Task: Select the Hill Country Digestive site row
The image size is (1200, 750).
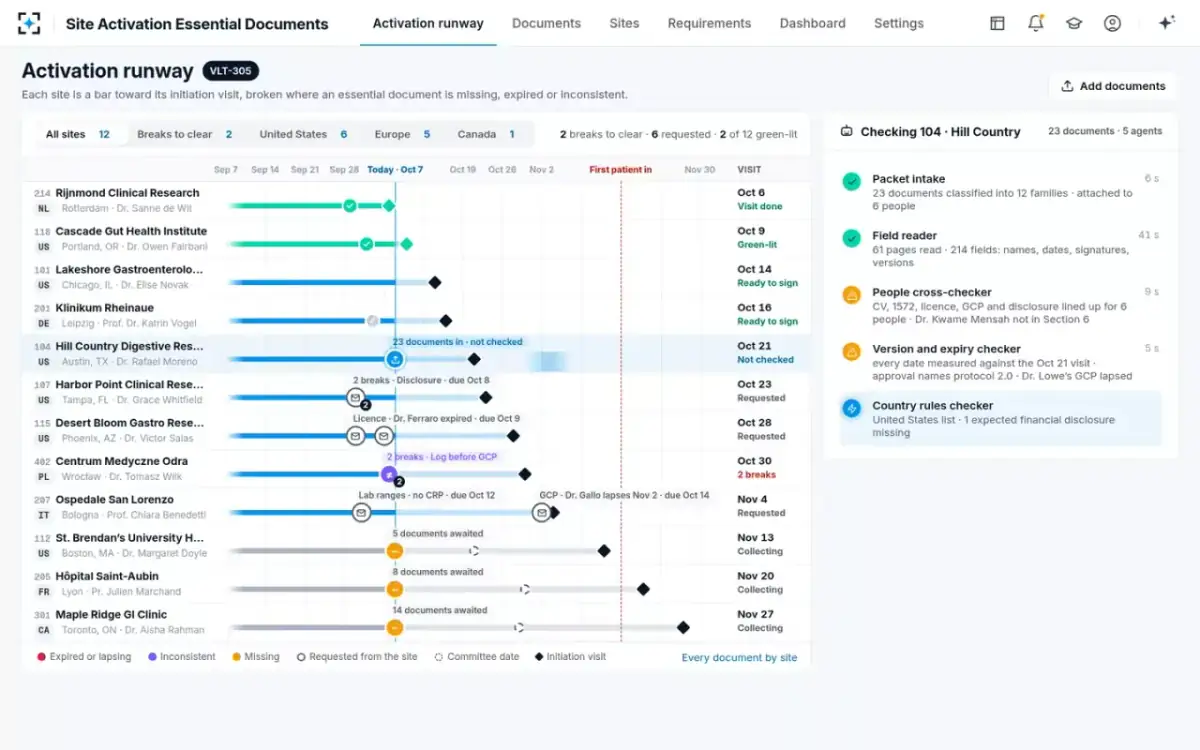Action: click(416, 354)
